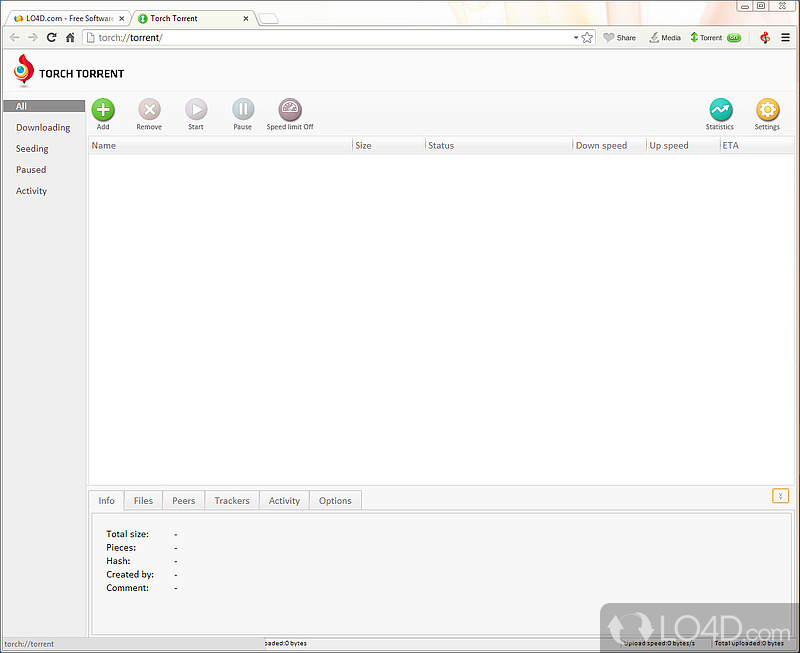The image size is (800, 653).
Task: Sort by the ETA column header
Action: point(757,145)
